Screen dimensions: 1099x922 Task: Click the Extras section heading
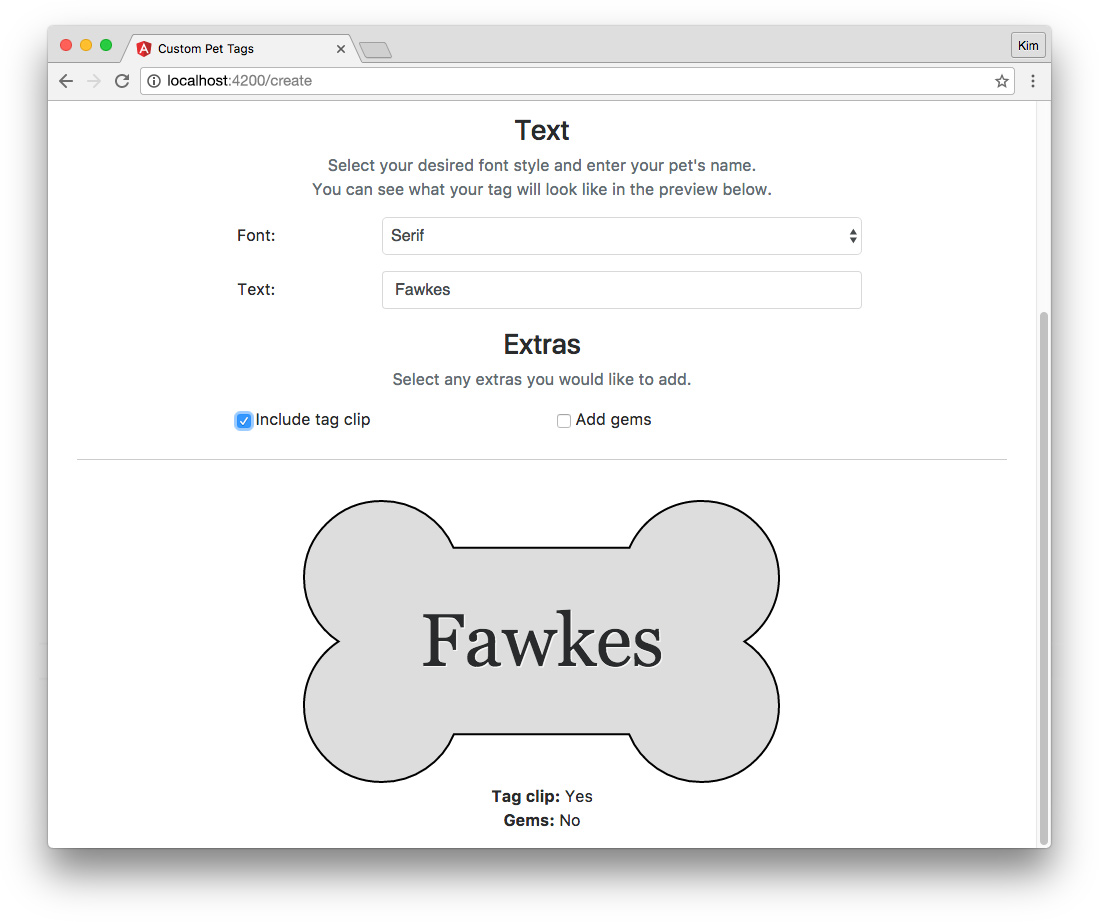(541, 345)
